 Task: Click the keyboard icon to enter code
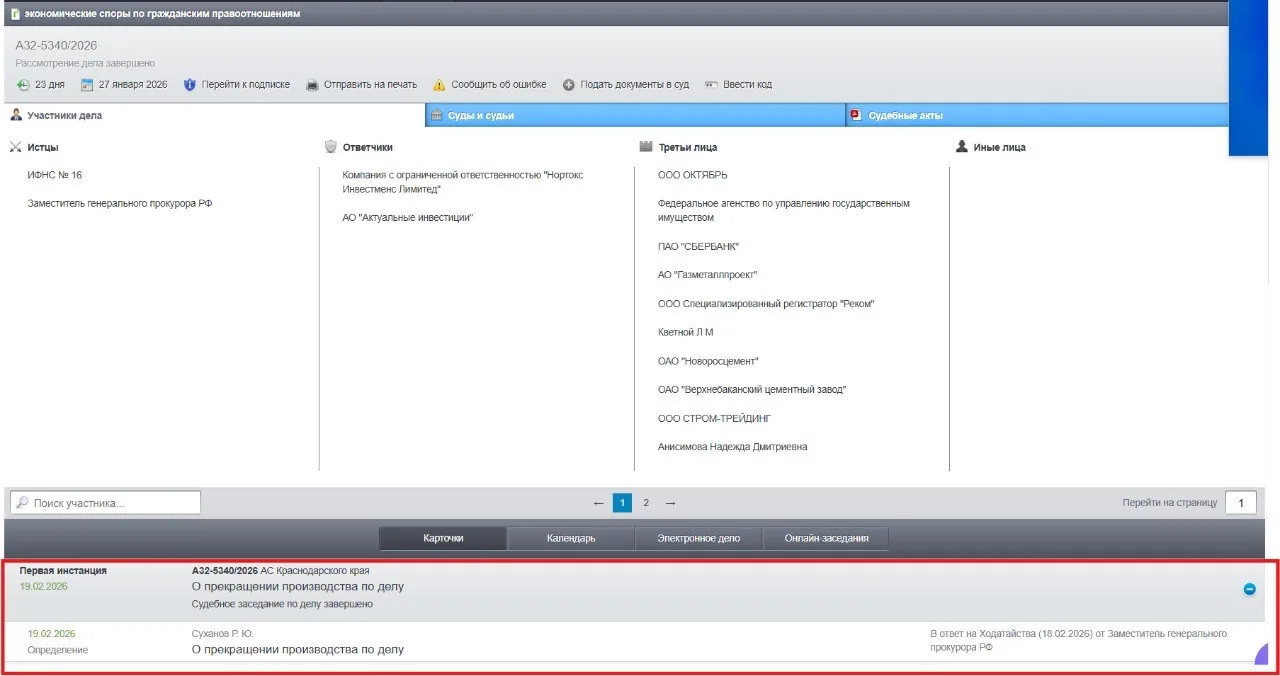click(711, 85)
